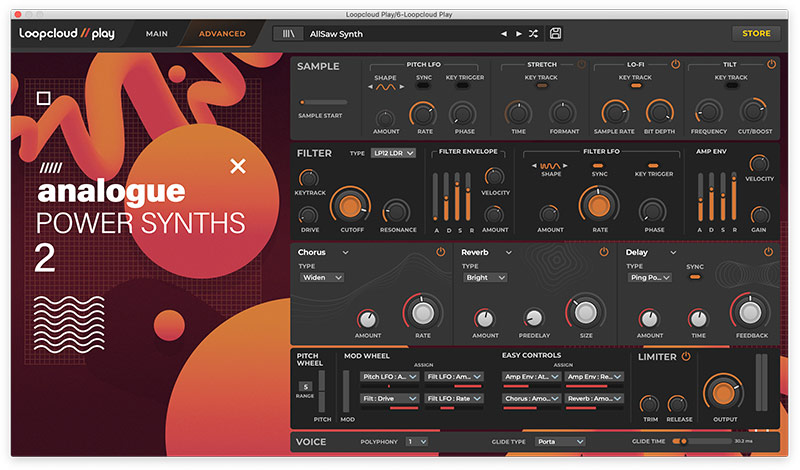Switch to the MAIN tab
The image size is (800, 470).
pos(157,34)
